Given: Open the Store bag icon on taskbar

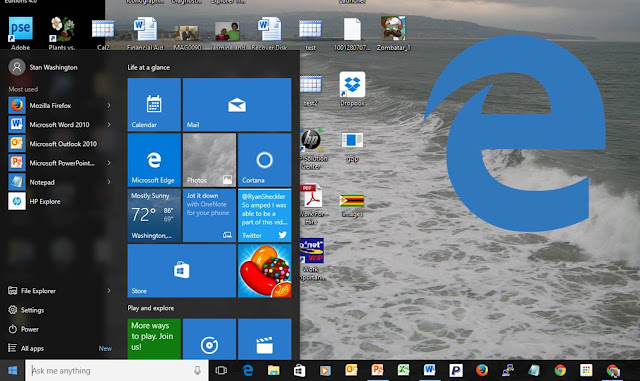Looking at the screenshot, I should click(x=299, y=370).
